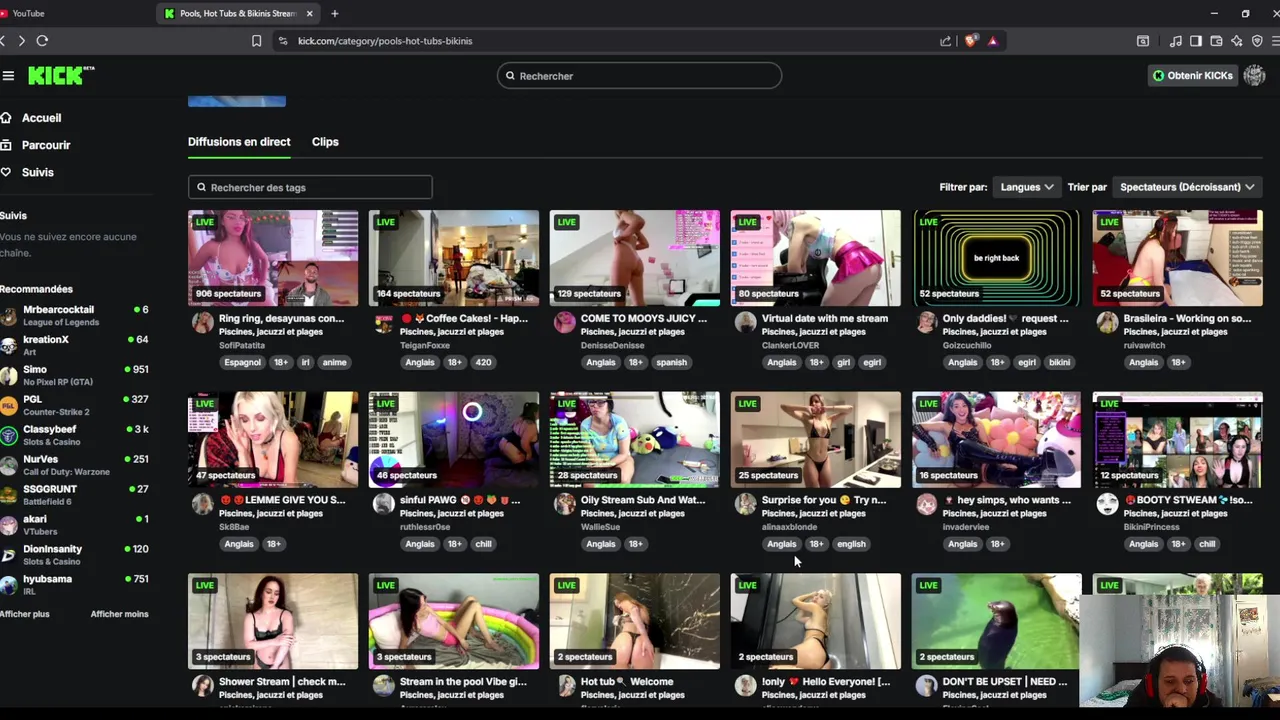Switch to the Clips tab
Image resolution: width=1280 pixels, height=720 pixels.
(325, 142)
